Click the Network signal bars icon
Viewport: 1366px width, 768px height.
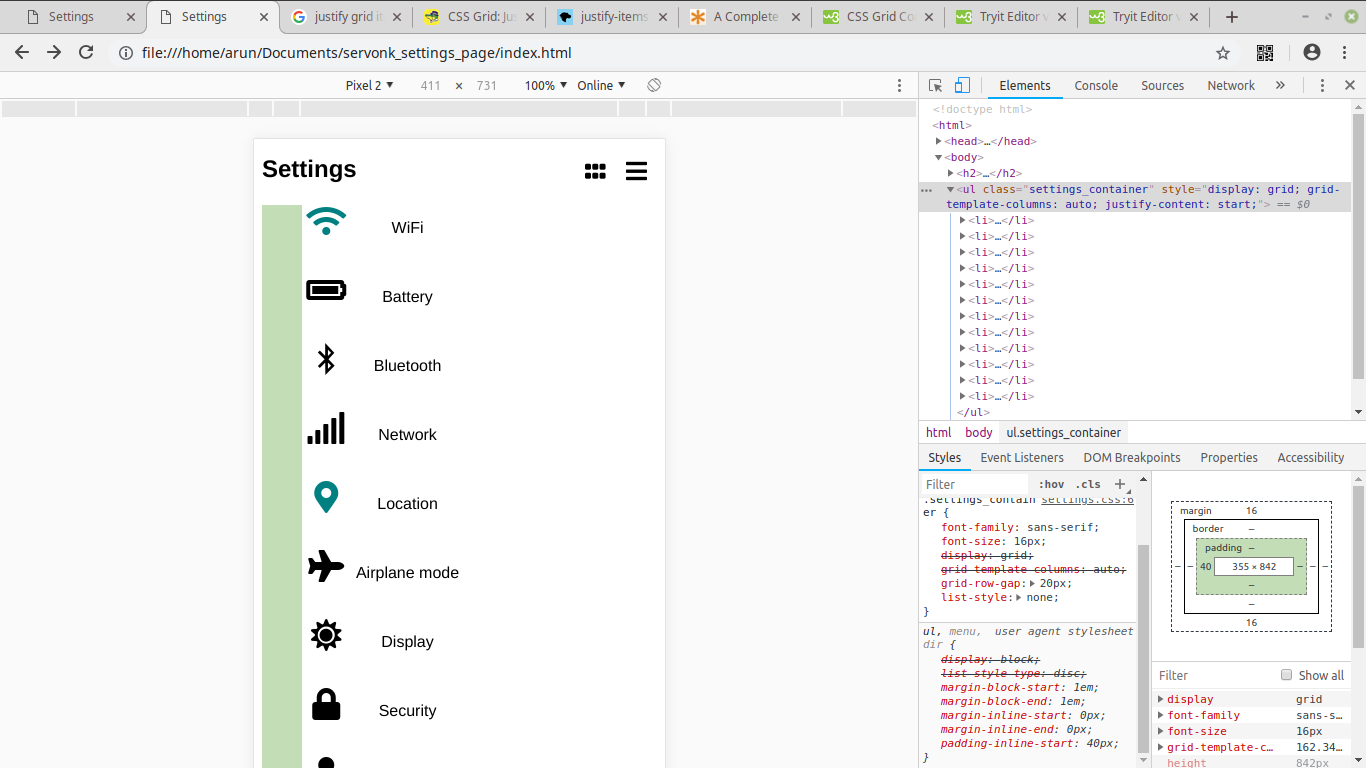tap(326, 428)
